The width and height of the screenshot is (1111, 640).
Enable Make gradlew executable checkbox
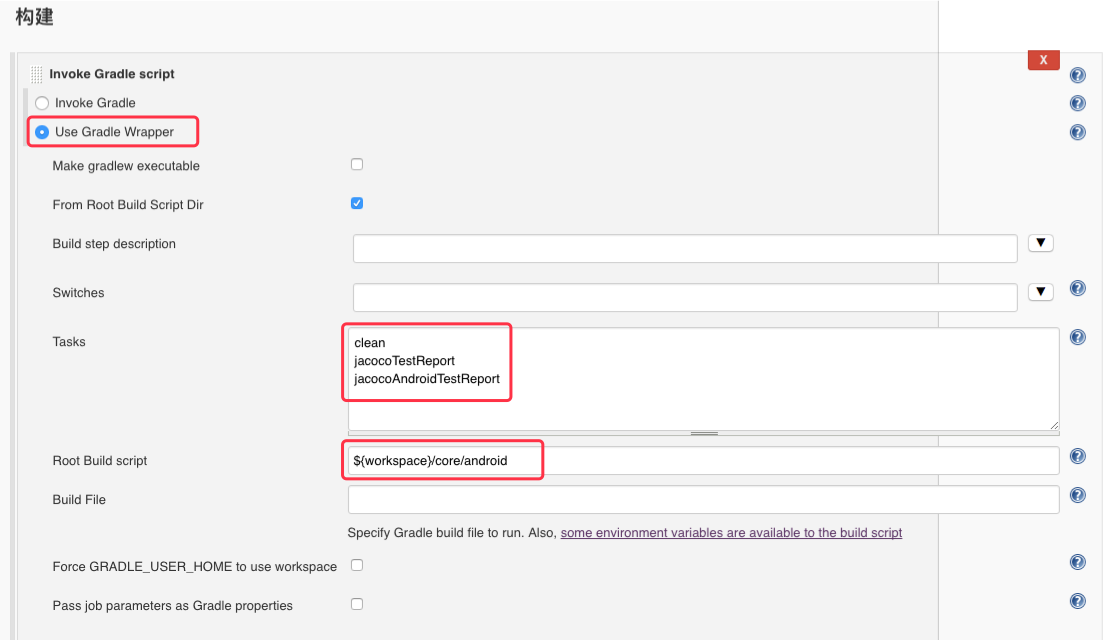point(357,164)
